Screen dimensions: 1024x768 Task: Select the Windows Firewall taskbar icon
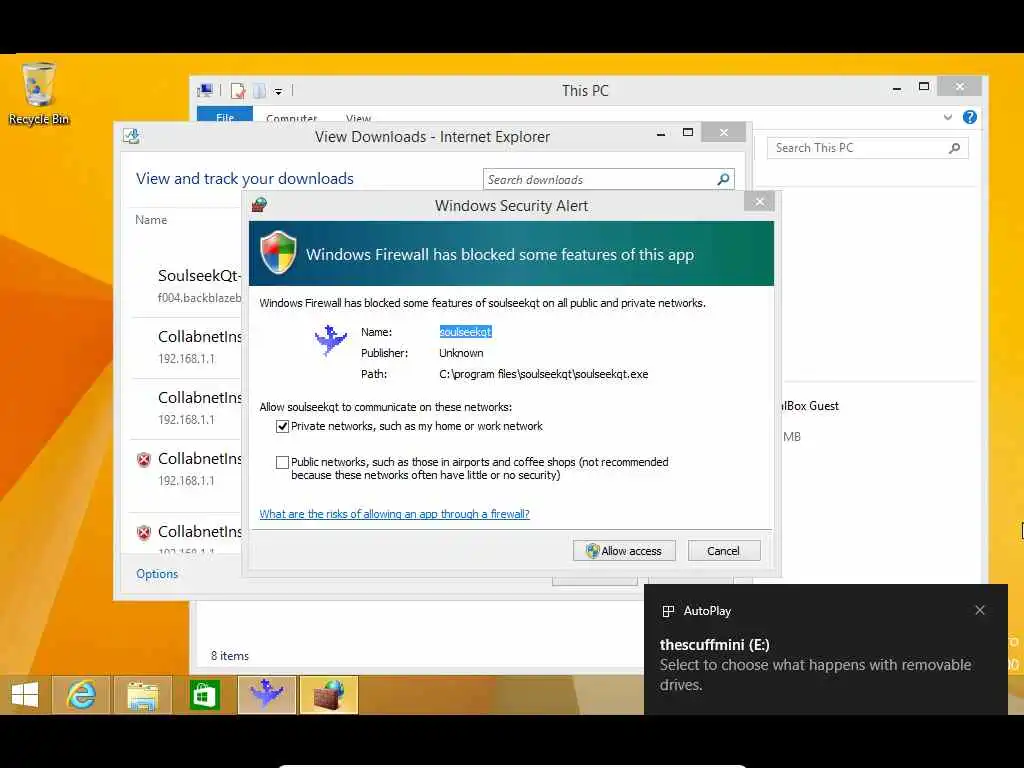tap(328, 694)
